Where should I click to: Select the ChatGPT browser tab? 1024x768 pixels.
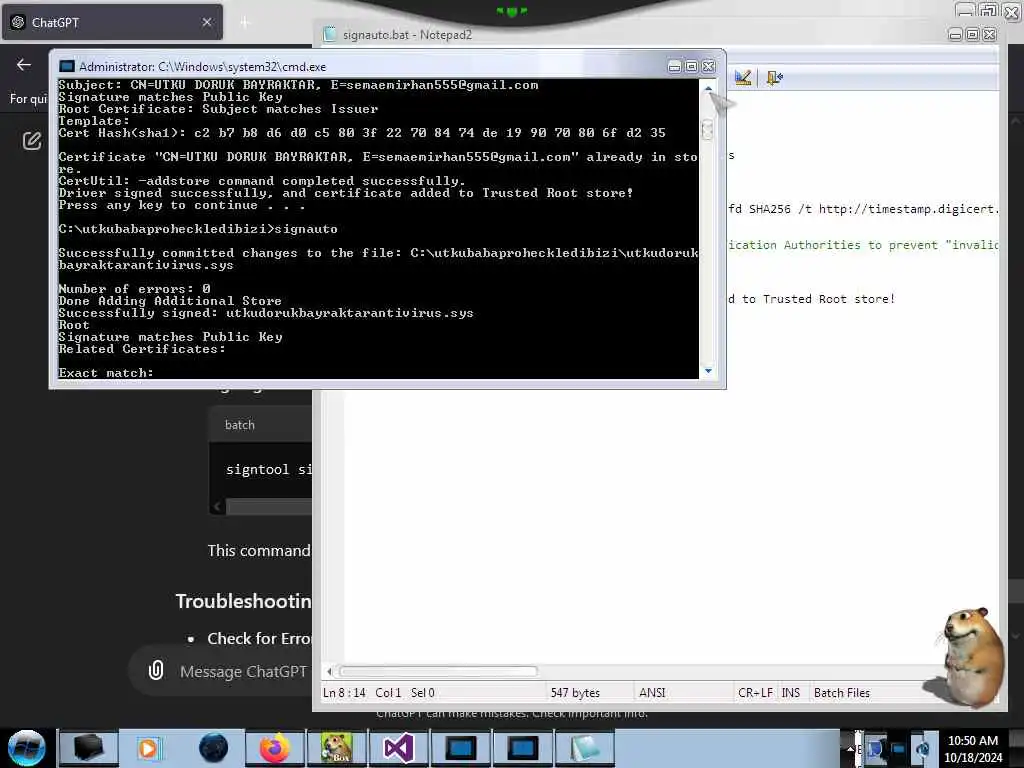tap(112, 22)
